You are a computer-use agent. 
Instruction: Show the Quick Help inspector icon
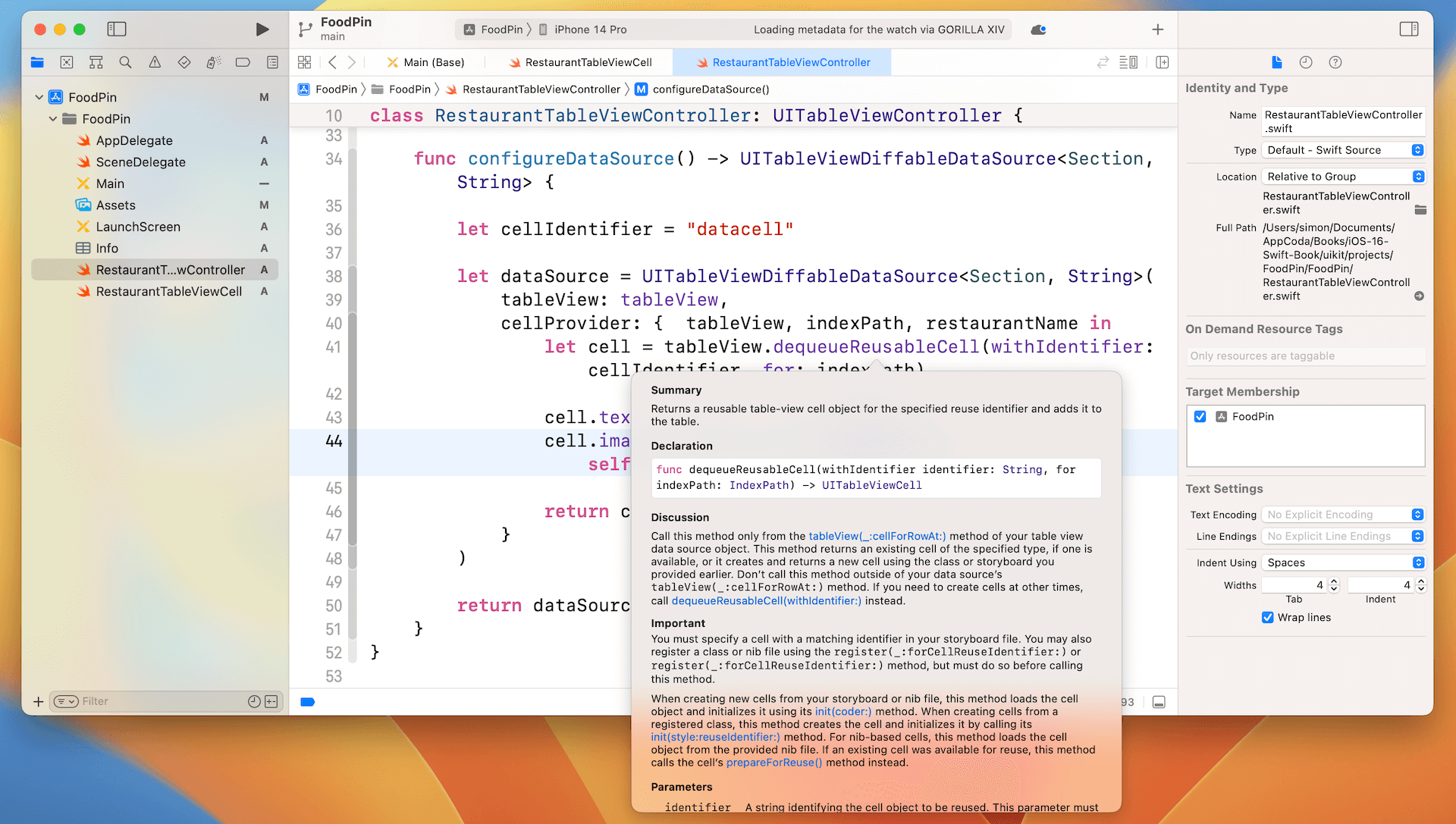pos(1335,62)
